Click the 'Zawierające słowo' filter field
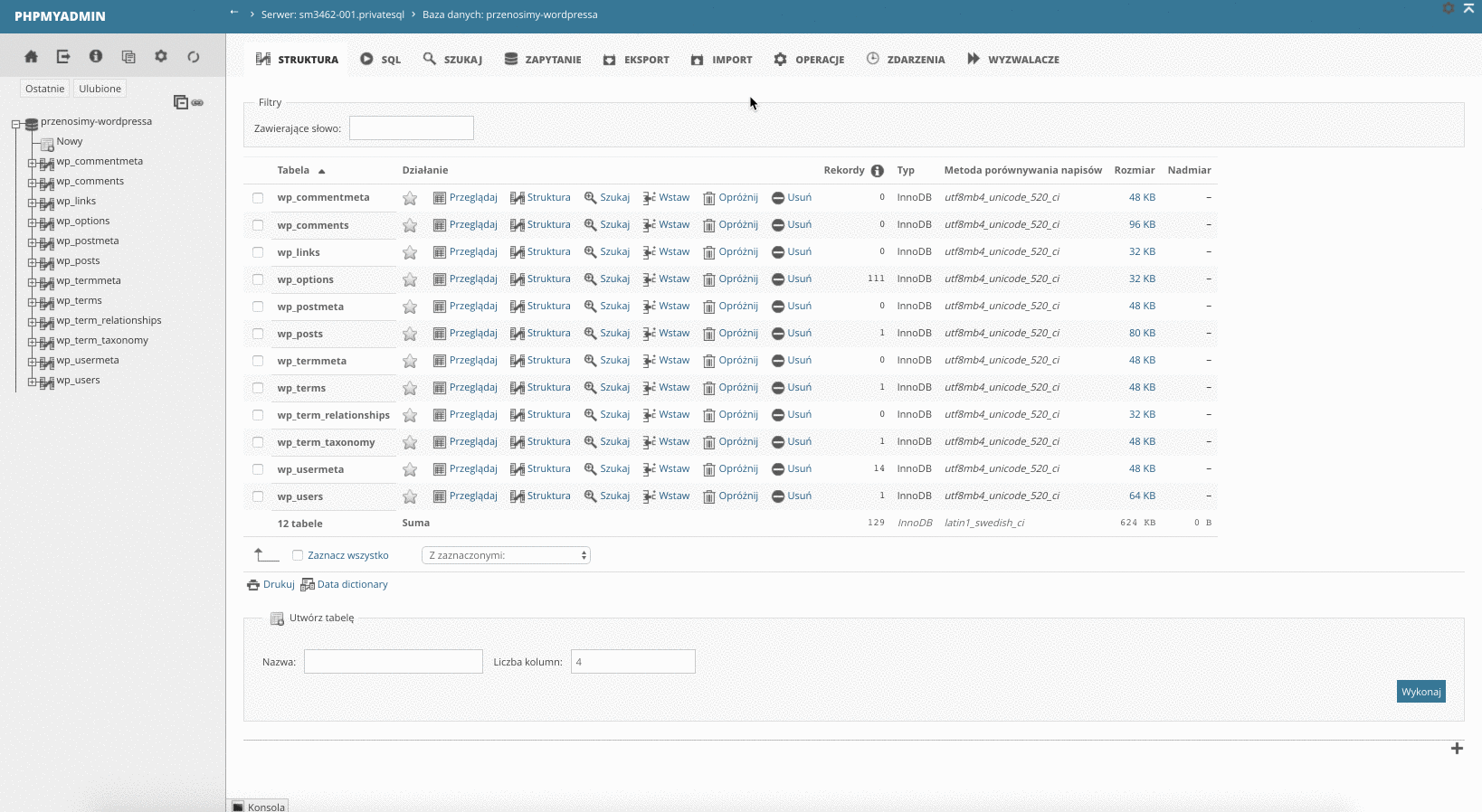Screen dimensions: 1482x812 412,128
